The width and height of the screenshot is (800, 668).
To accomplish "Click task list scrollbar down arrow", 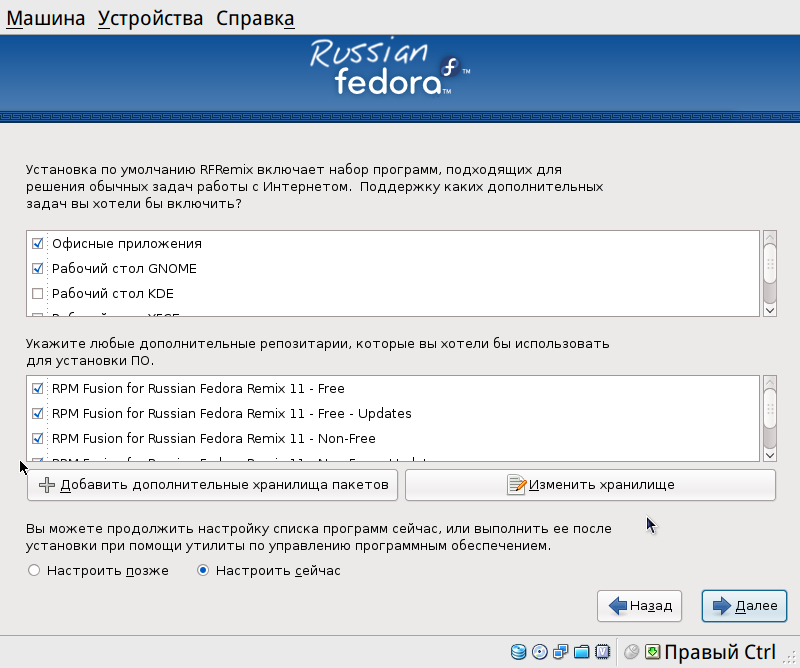I will point(770,310).
